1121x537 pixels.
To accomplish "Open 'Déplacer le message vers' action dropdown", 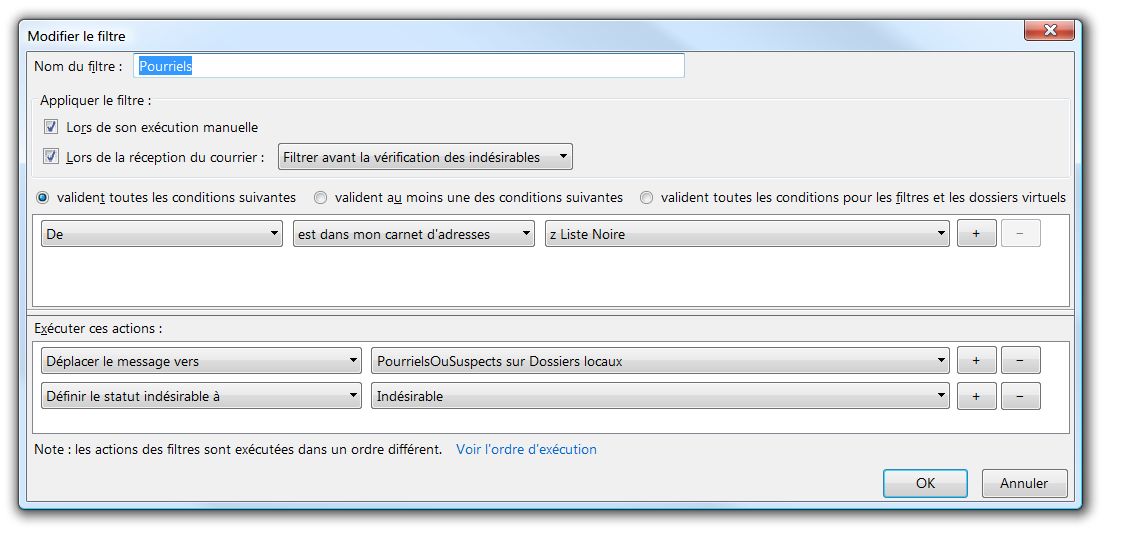I will (x=202, y=361).
